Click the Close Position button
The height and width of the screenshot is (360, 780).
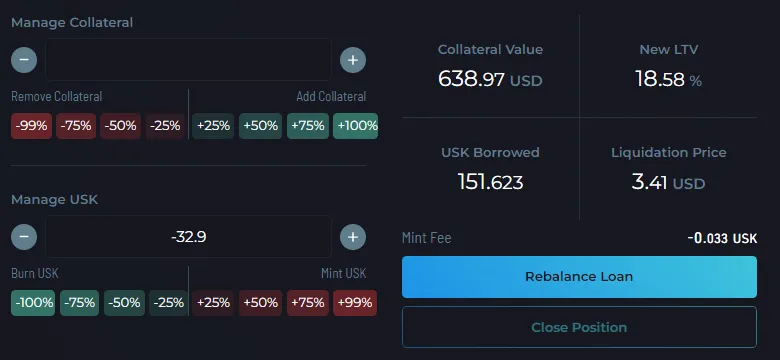tap(579, 327)
